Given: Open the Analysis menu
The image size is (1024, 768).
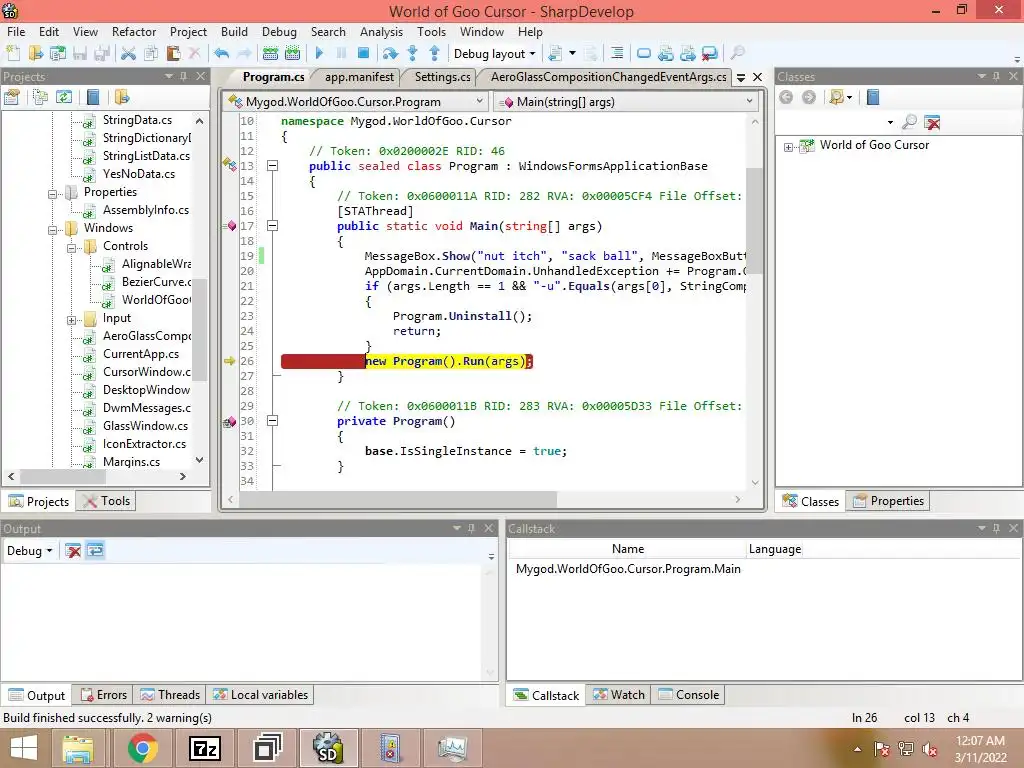Looking at the screenshot, I should pos(381,31).
